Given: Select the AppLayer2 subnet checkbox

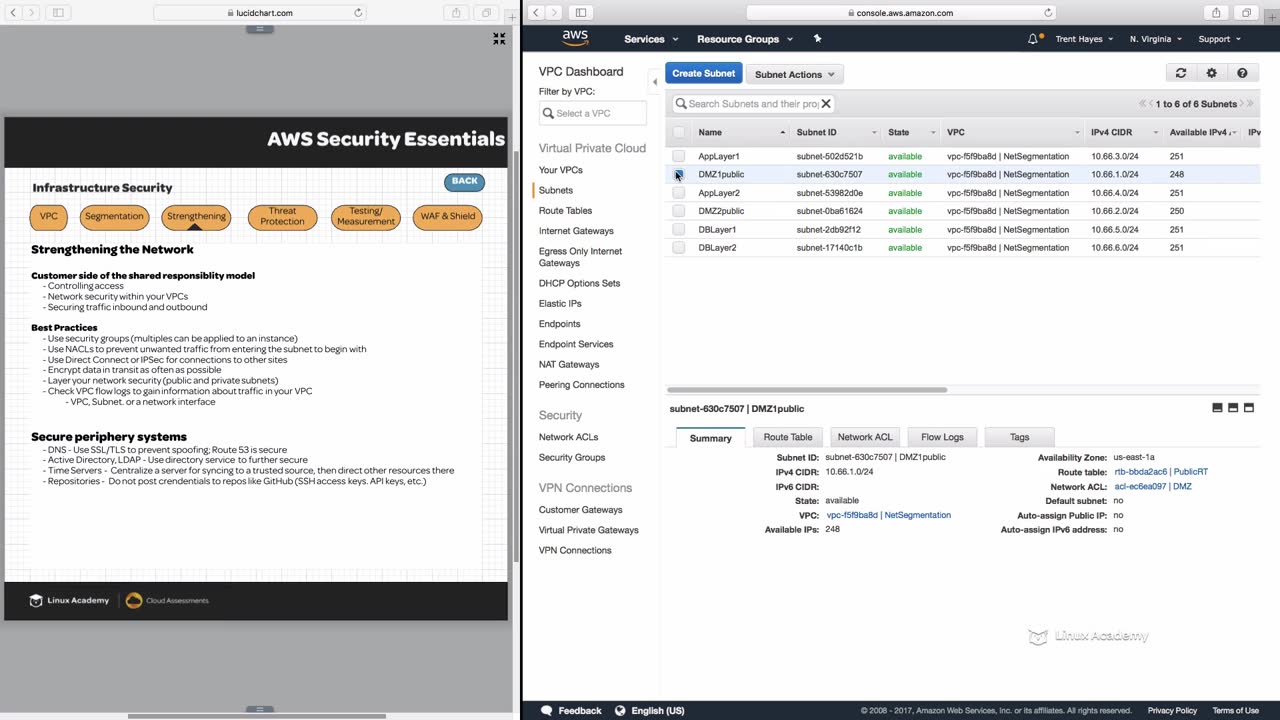Looking at the screenshot, I should pyautogui.click(x=679, y=193).
